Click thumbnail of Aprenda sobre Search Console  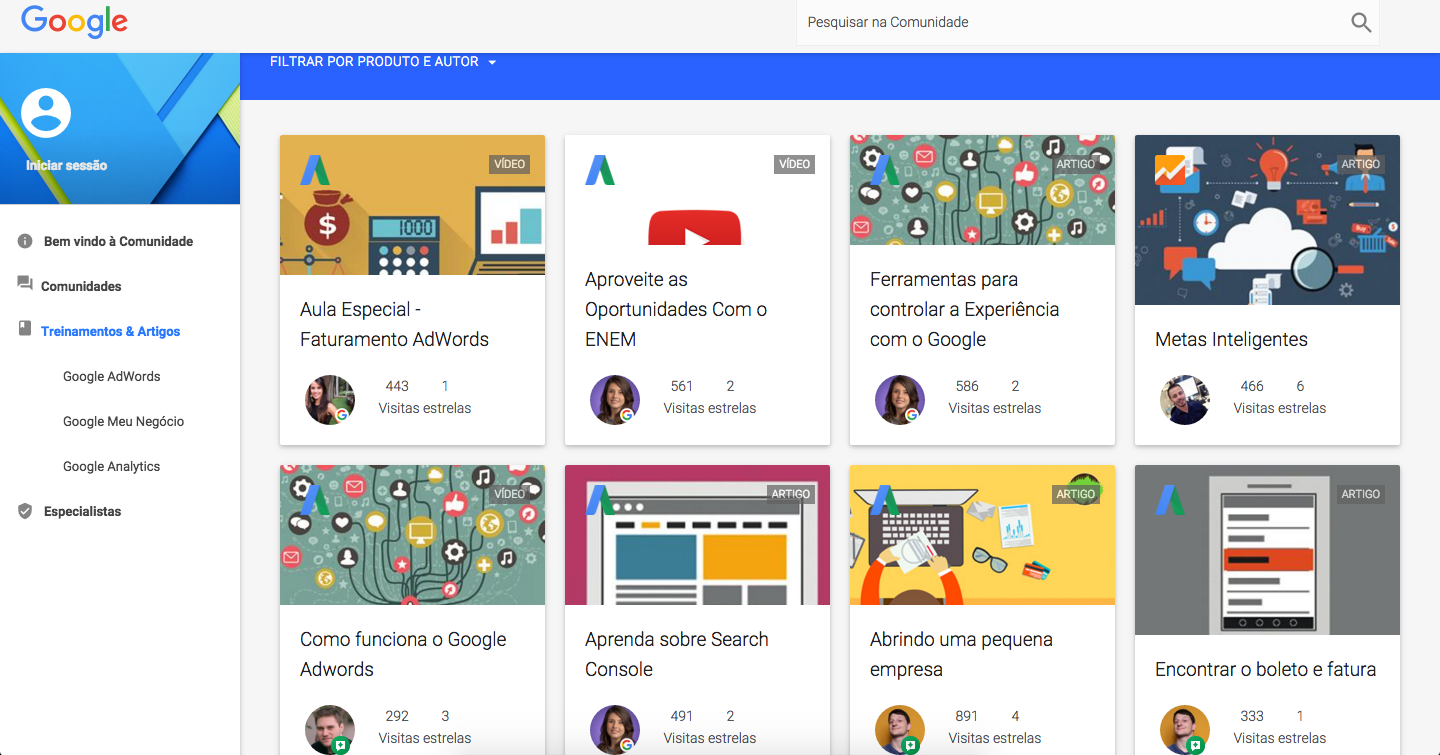(x=697, y=535)
